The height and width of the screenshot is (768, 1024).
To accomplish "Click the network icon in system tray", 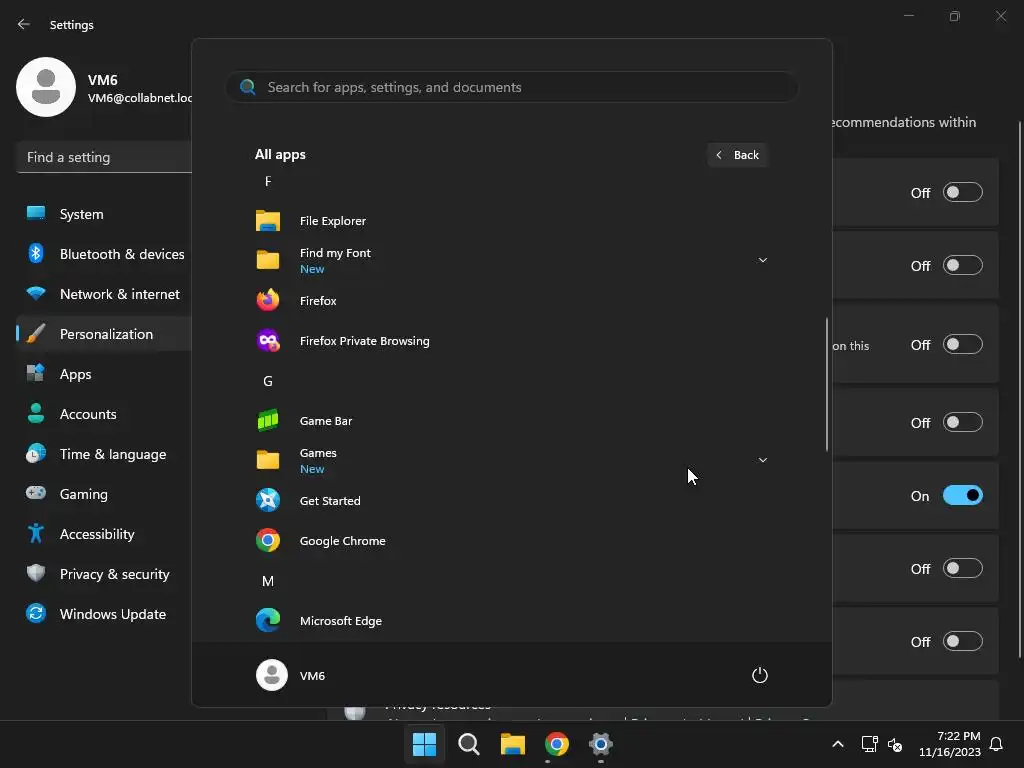I will (x=869, y=744).
